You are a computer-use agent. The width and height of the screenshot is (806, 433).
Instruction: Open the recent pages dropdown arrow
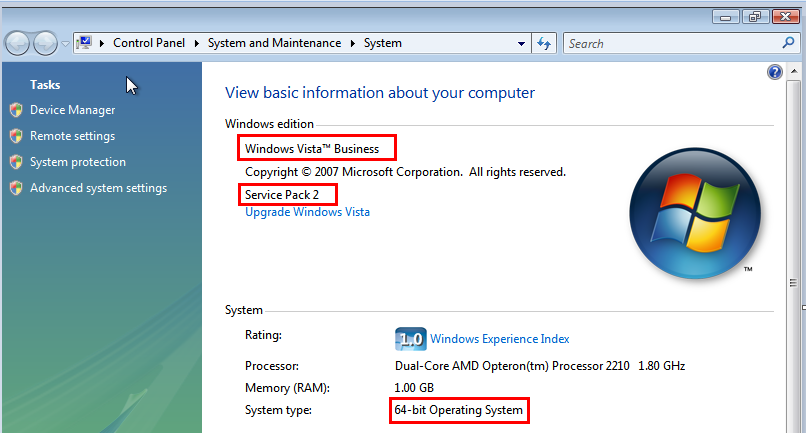[65, 44]
